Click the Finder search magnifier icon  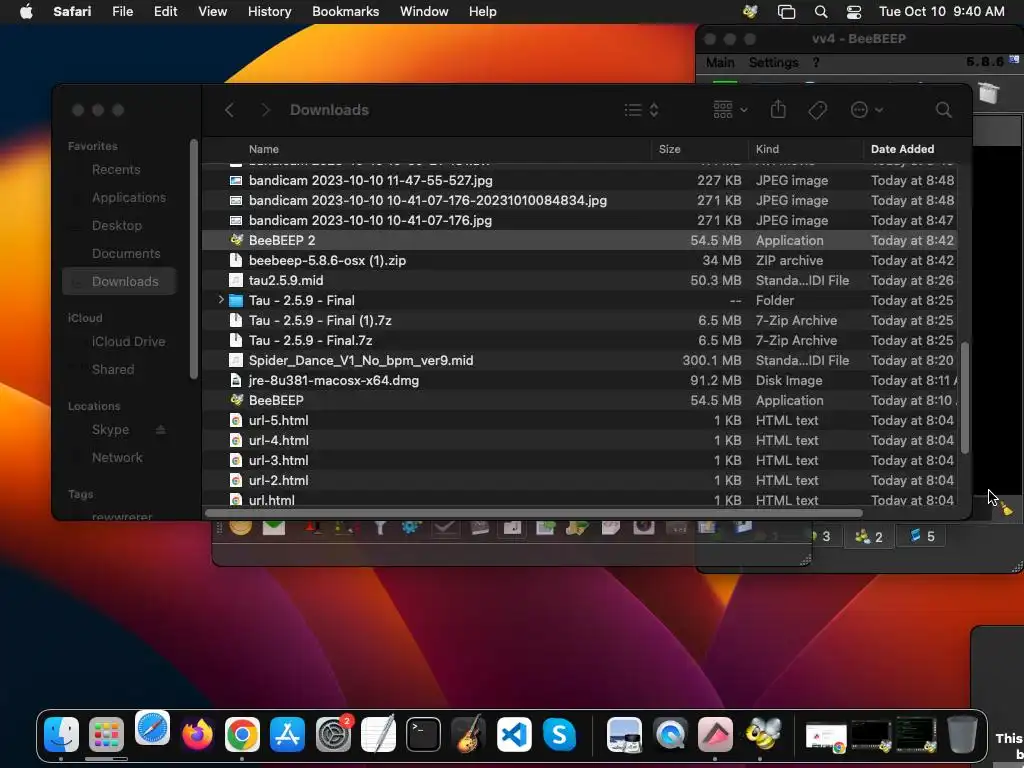[x=943, y=110]
